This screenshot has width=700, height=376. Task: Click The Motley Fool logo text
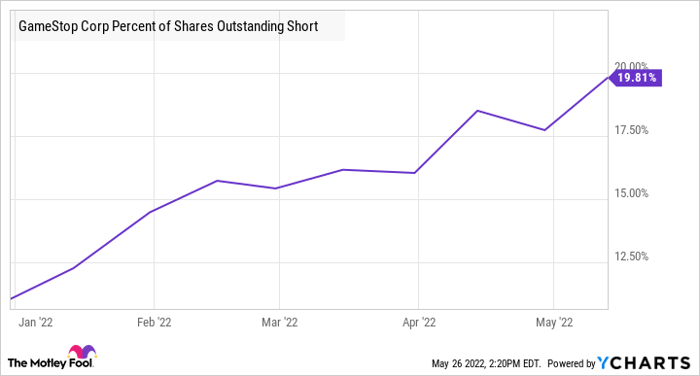click(50, 363)
